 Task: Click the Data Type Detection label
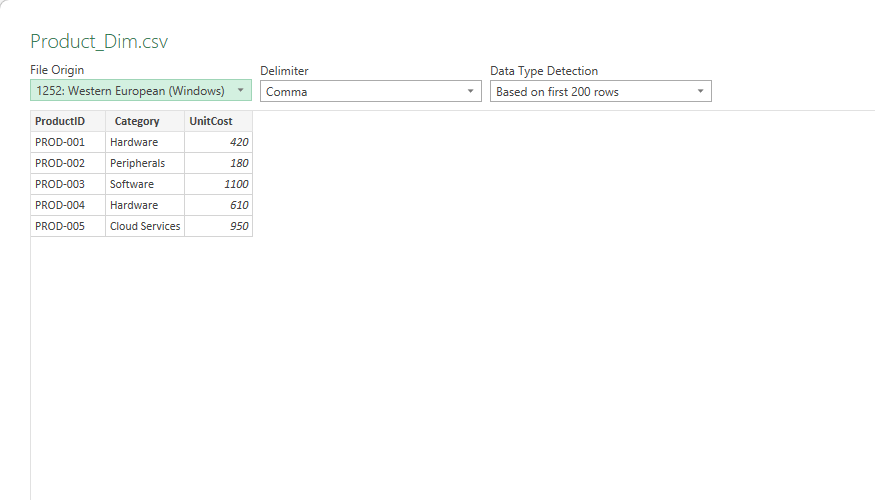tap(544, 71)
